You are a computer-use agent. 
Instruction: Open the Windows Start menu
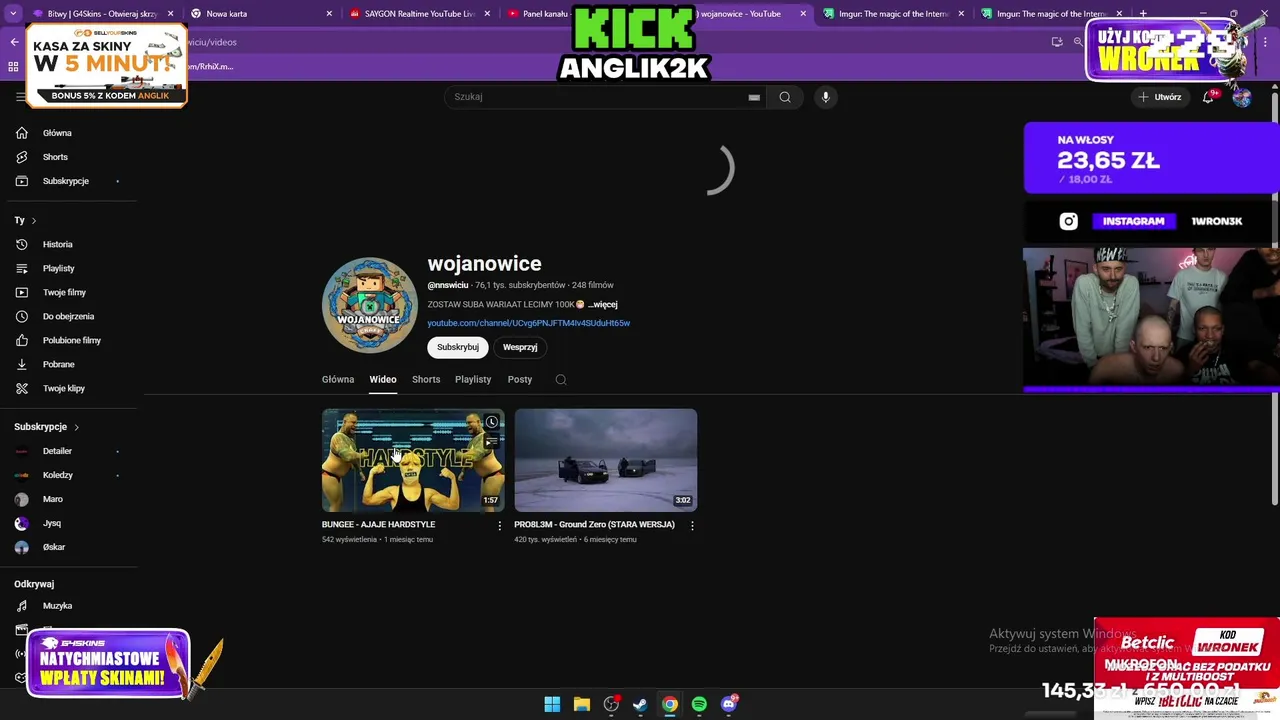pyautogui.click(x=552, y=704)
